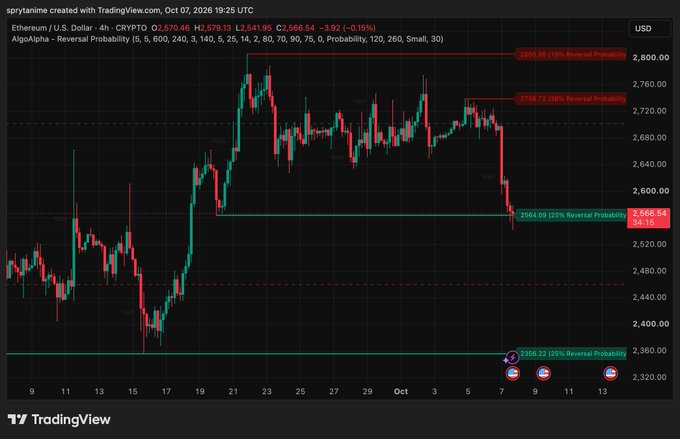Image resolution: width=680 pixels, height=439 pixels.
Task: Click the close value C2,566.54 in the legend
Action: point(295,28)
